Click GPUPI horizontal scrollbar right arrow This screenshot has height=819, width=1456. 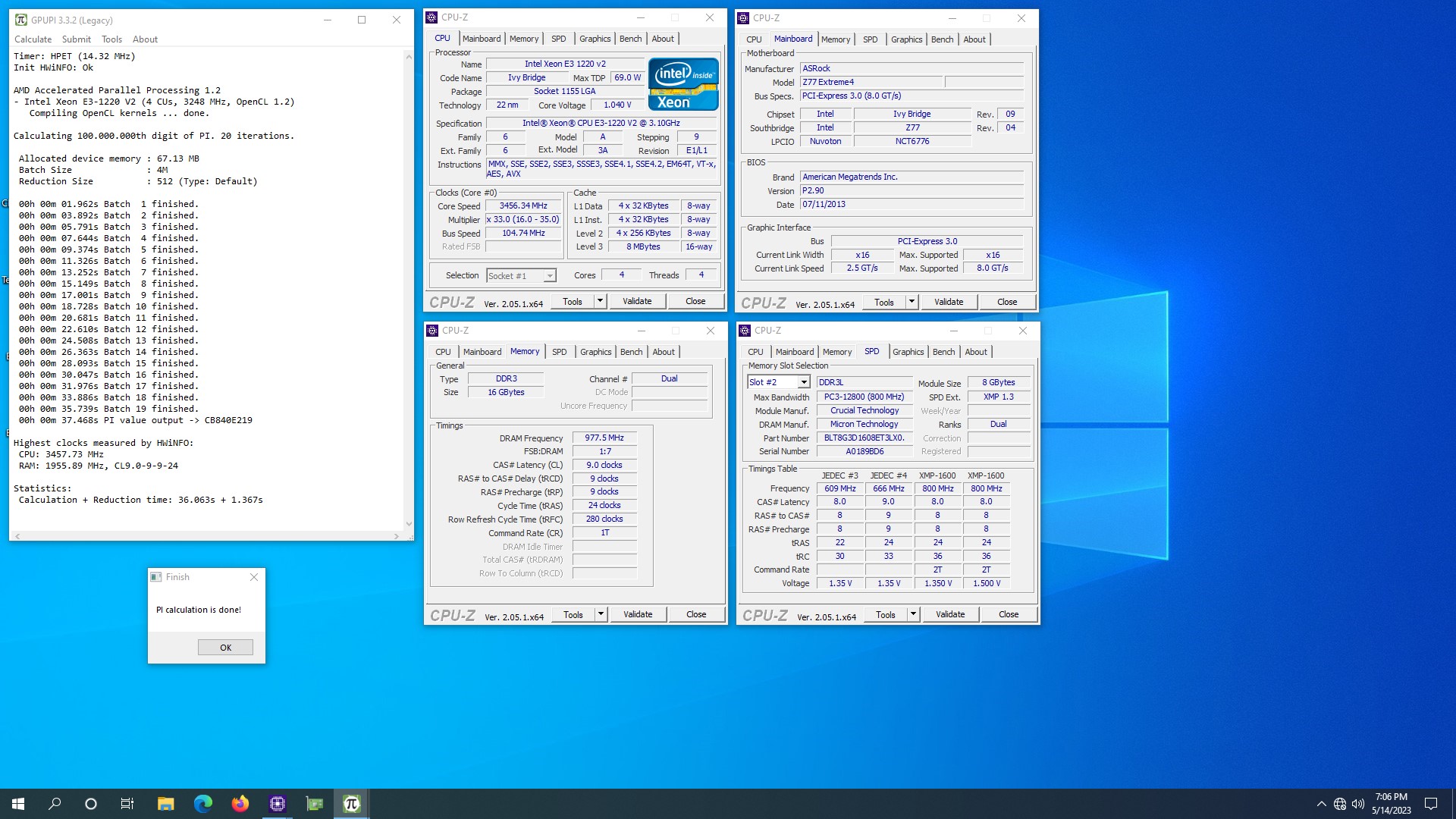396,536
